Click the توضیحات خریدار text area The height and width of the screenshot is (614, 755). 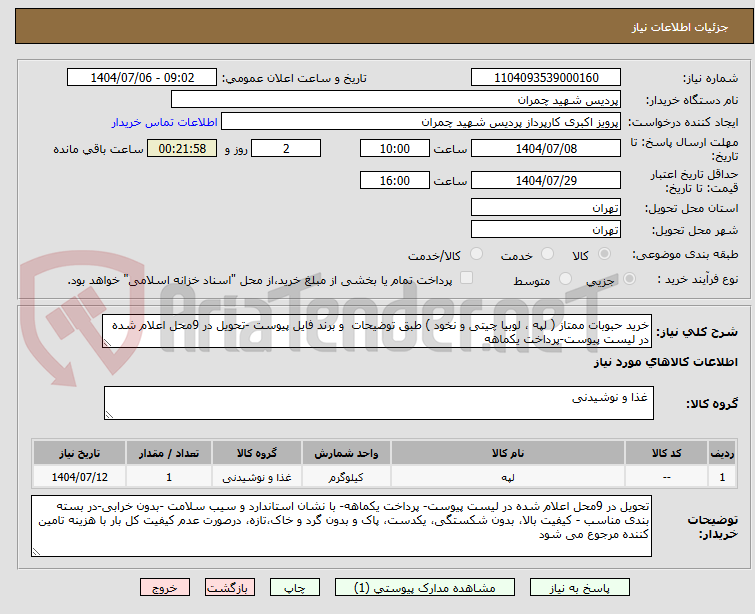click(341, 526)
